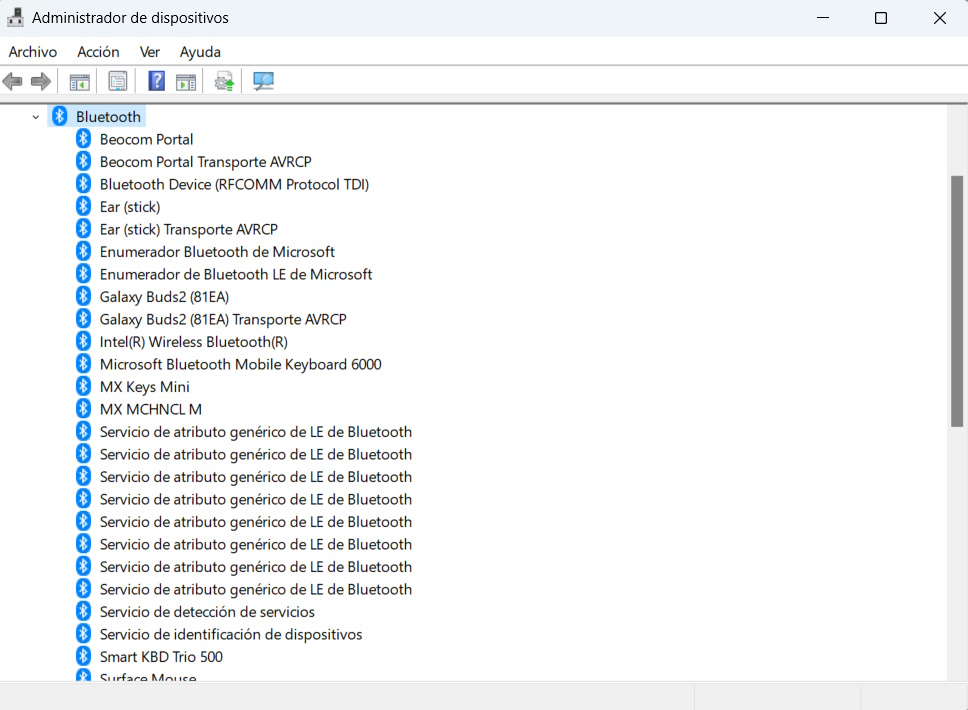Click the Back arrow in the toolbar

[12, 81]
